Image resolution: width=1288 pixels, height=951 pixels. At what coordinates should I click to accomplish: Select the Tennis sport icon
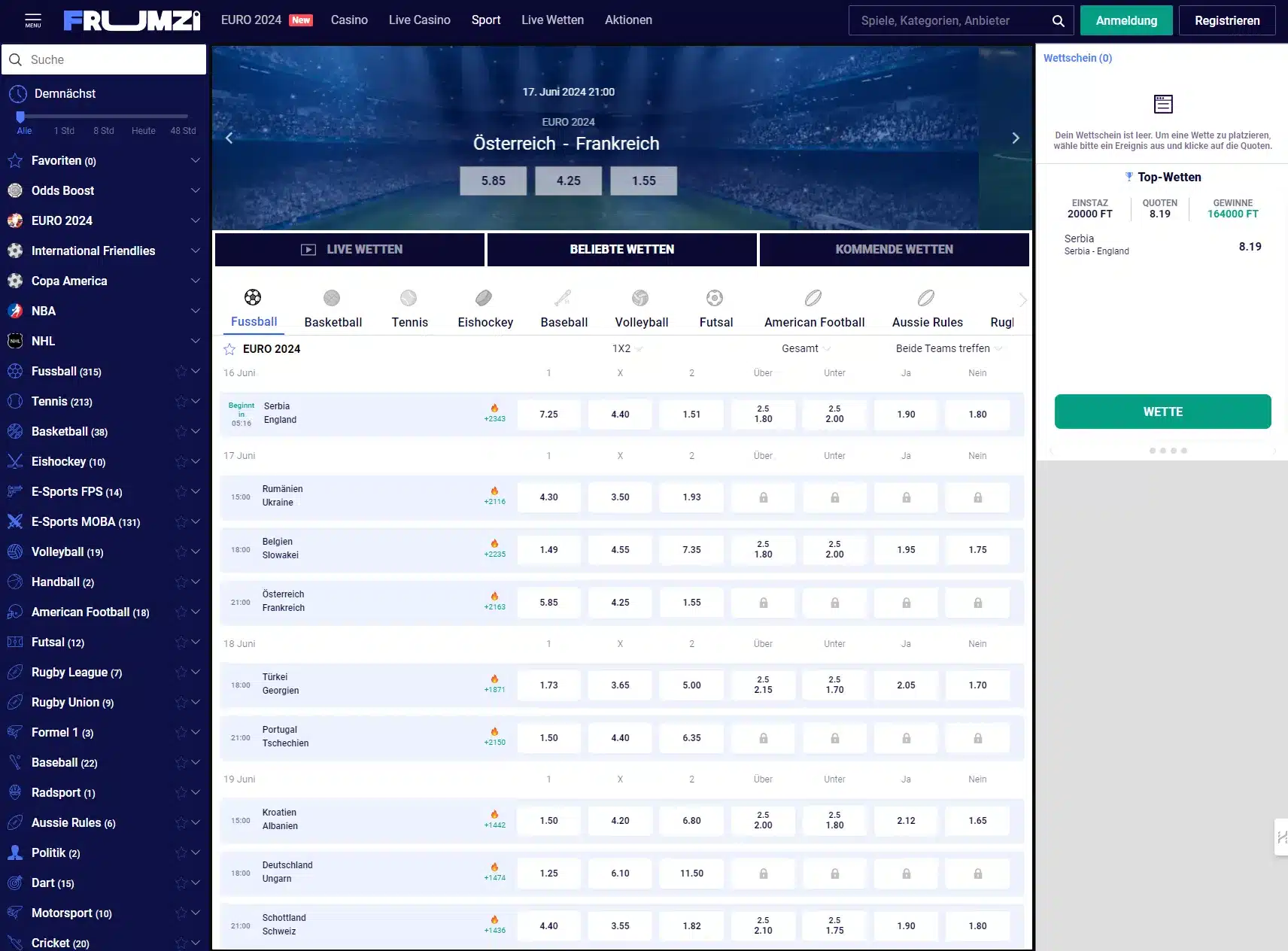pos(409,298)
